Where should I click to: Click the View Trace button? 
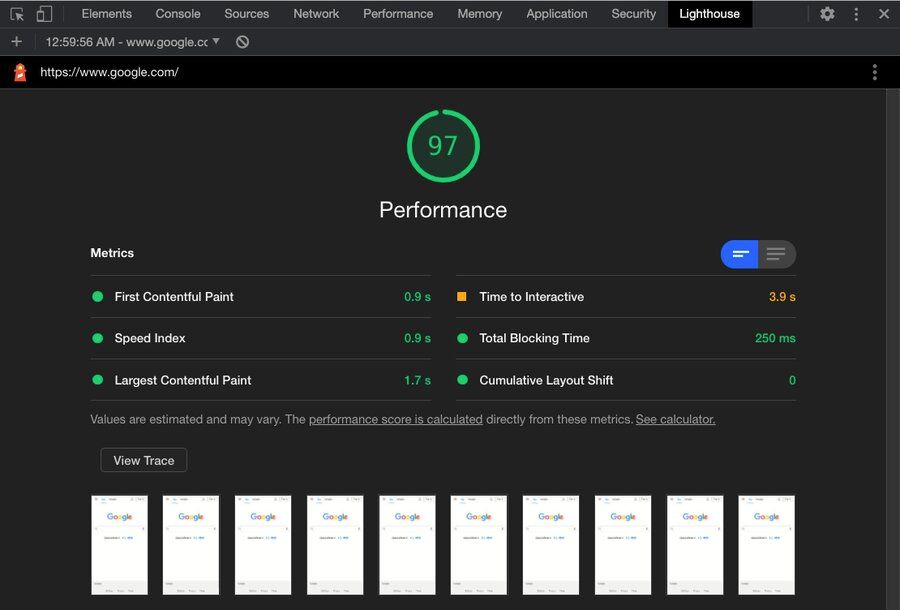pyautogui.click(x=143, y=460)
